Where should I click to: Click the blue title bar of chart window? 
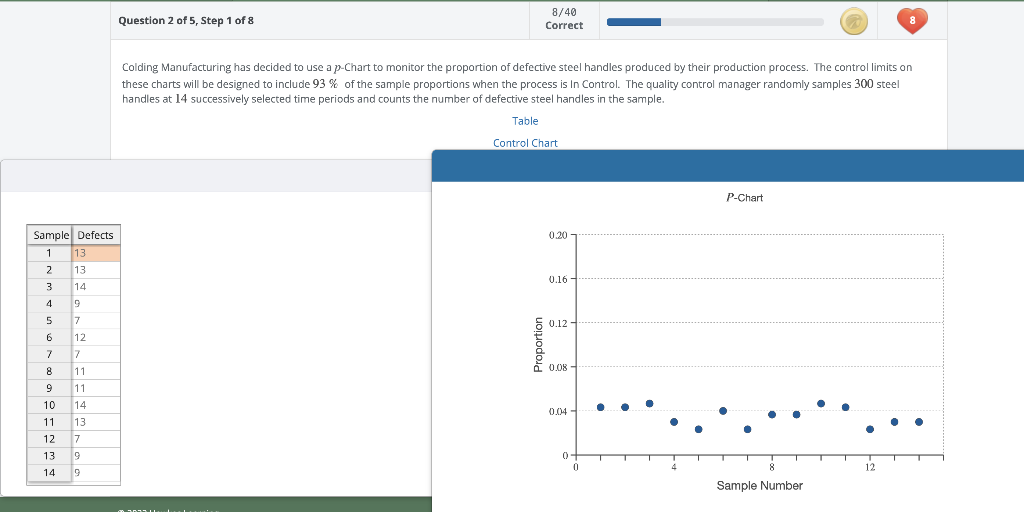728,165
